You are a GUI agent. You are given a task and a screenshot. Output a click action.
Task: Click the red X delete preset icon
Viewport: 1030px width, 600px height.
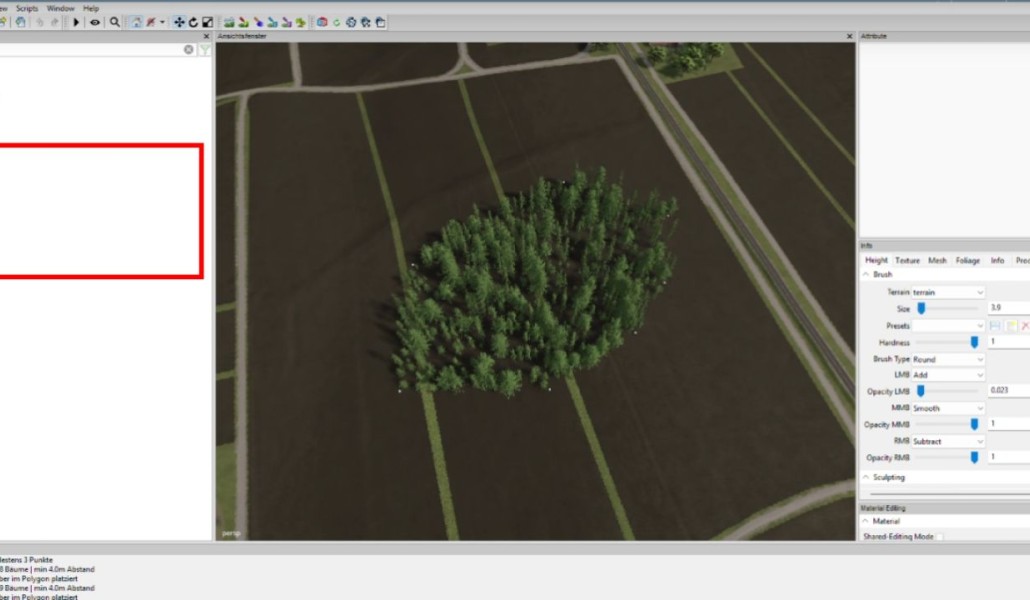[1025, 326]
